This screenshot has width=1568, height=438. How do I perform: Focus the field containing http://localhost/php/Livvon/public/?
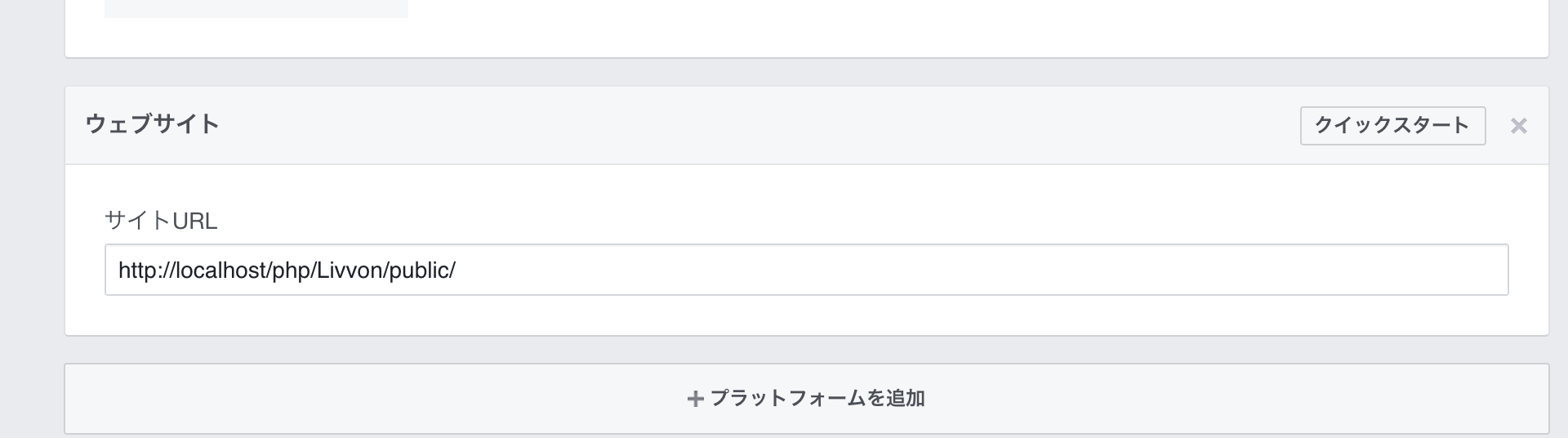pos(805,270)
